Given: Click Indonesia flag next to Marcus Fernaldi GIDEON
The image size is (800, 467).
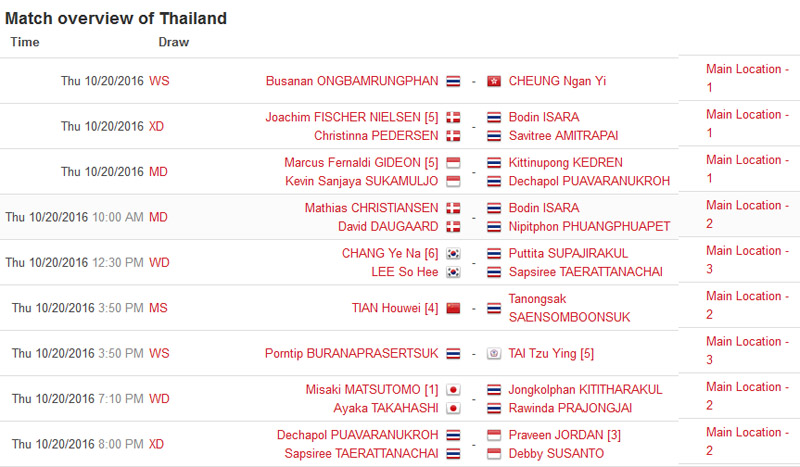Looking at the screenshot, I should (453, 163).
